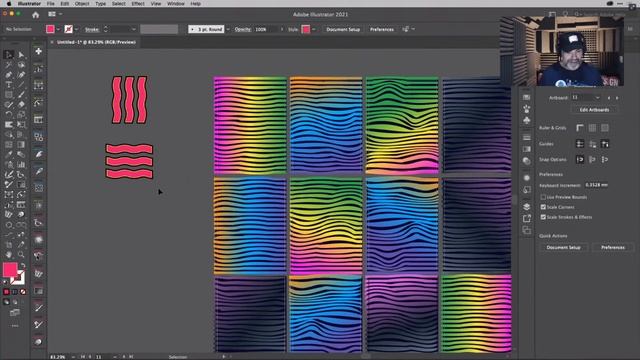Toggle the document grid button
Image resolution: width=640 pixels, height=360 pixels.
tap(592, 128)
